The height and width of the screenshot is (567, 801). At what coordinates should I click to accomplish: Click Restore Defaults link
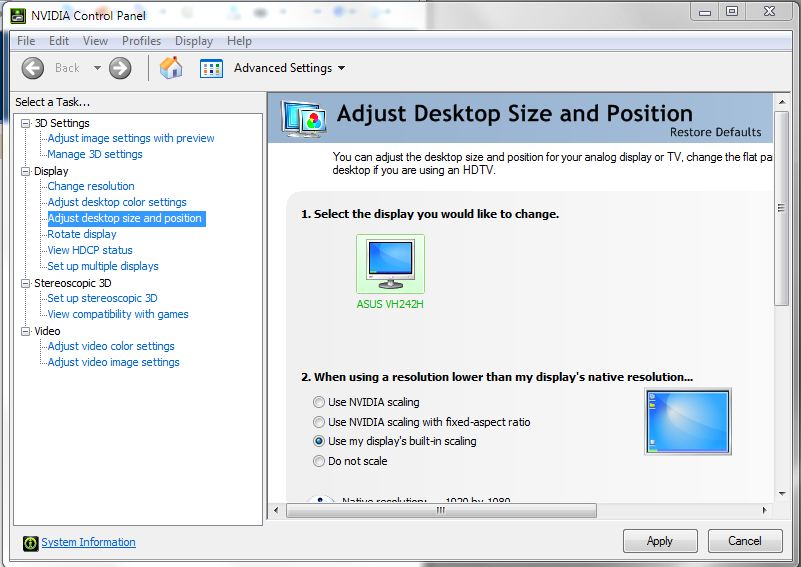click(715, 132)
